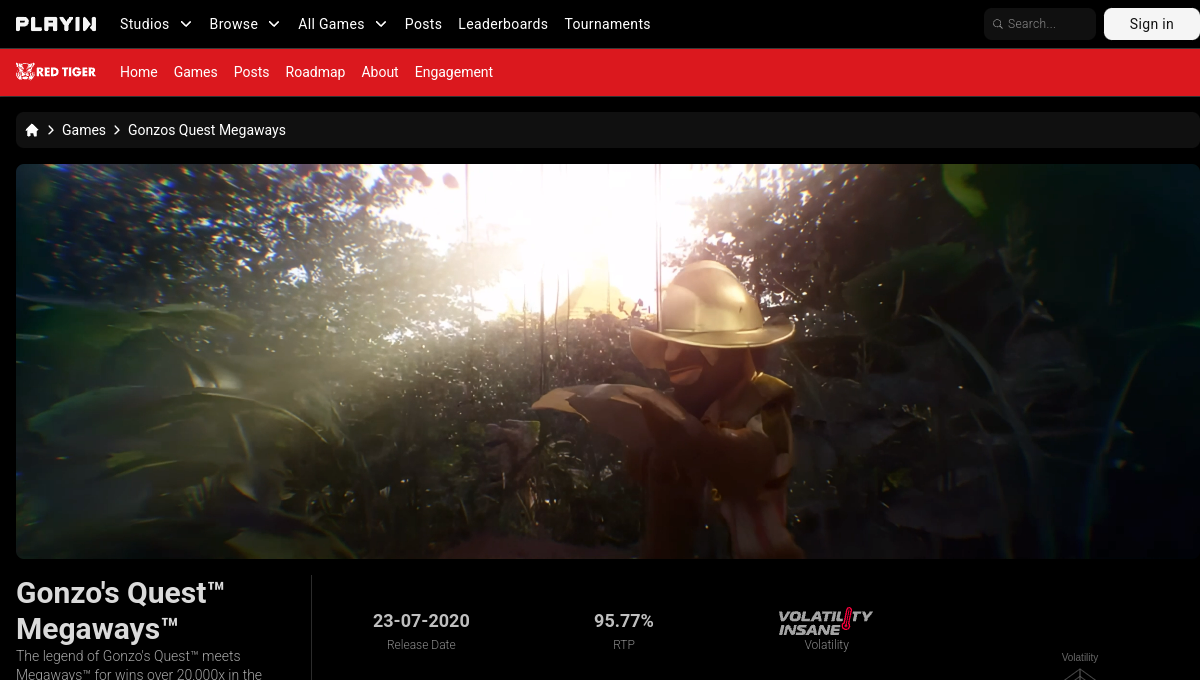Open the Browse dropdown menu

pyautogui.click(x=245, y=24)
